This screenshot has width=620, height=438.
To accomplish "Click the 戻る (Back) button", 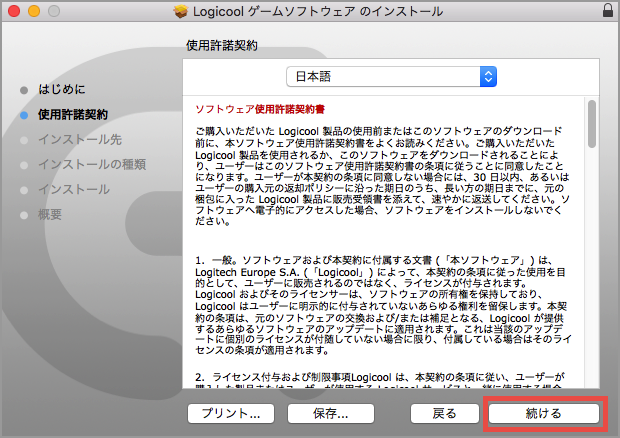I will click(x=444, y=413).
